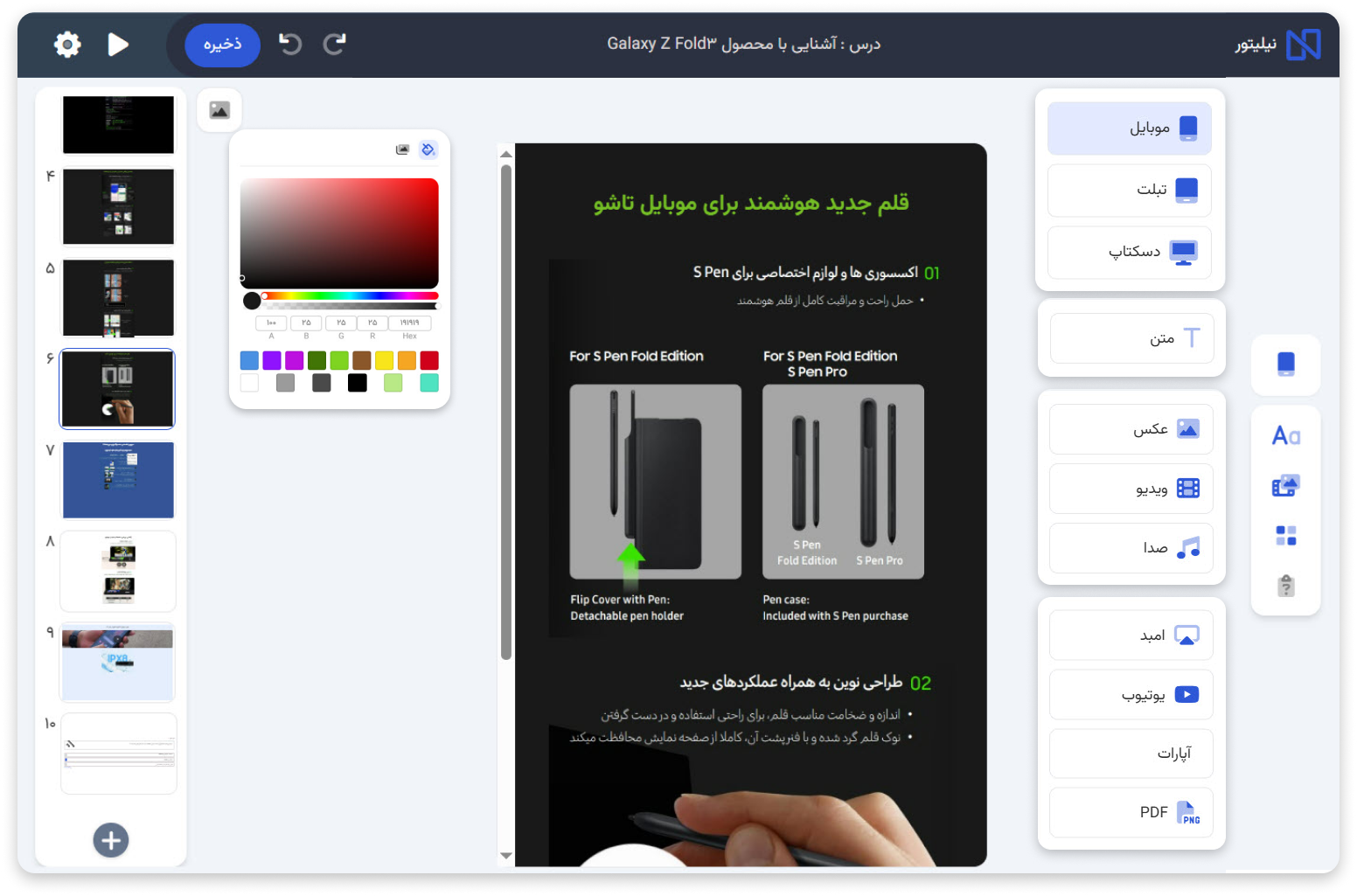
Task: Pick the purple color swatch
Action: (x=272, y=360)
